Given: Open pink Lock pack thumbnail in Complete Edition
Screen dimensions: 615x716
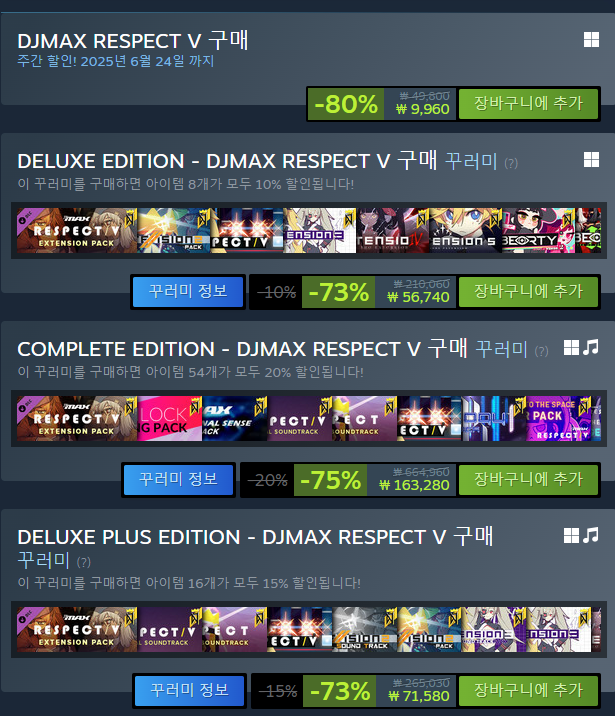Looking at the screenshot, I should (x=169, y=418).
